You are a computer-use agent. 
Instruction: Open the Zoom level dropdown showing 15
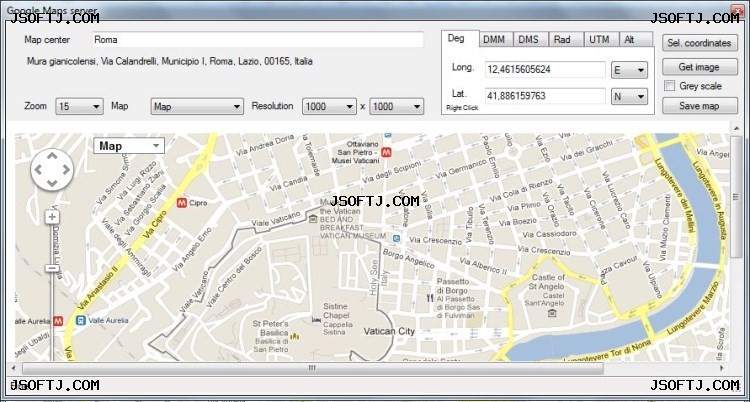pyautogui.click(x=79, y=106)
